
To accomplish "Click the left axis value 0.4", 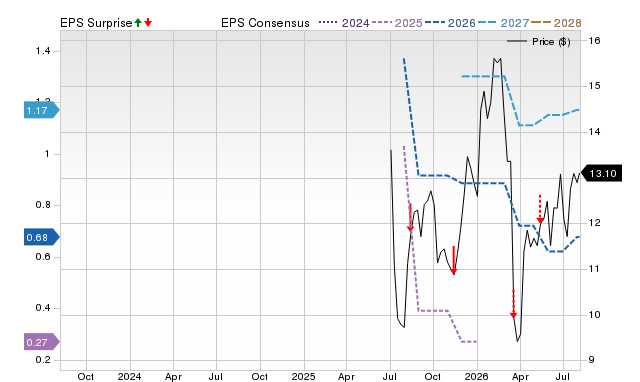I will coord(43,308).
